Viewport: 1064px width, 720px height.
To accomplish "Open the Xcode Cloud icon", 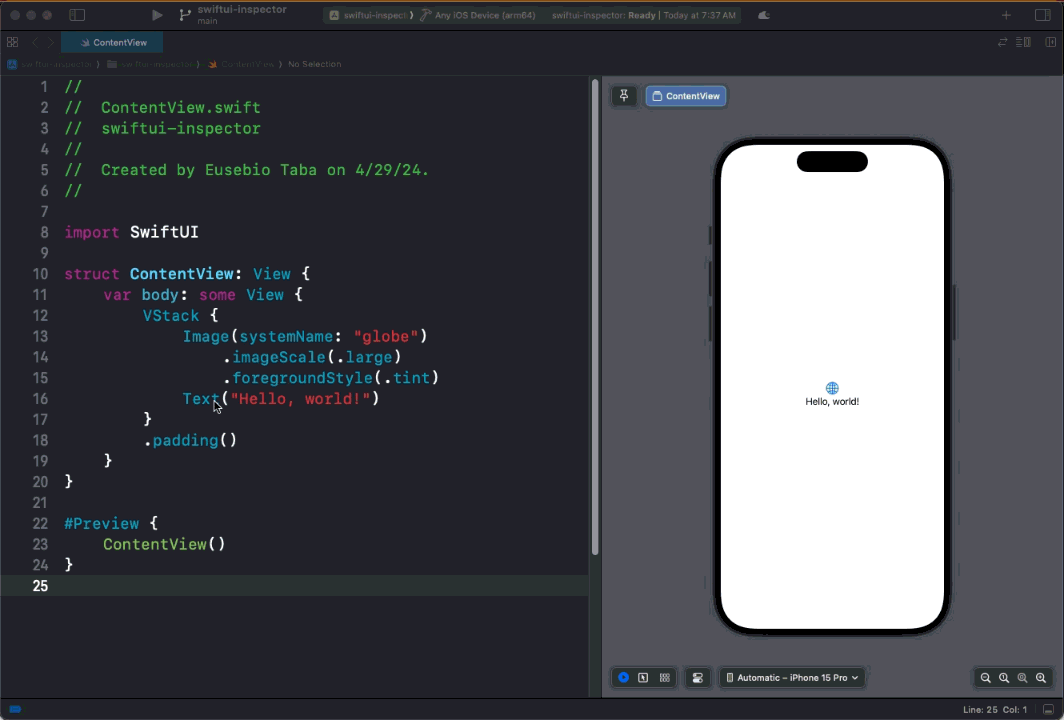I will [x=763, y=15].
